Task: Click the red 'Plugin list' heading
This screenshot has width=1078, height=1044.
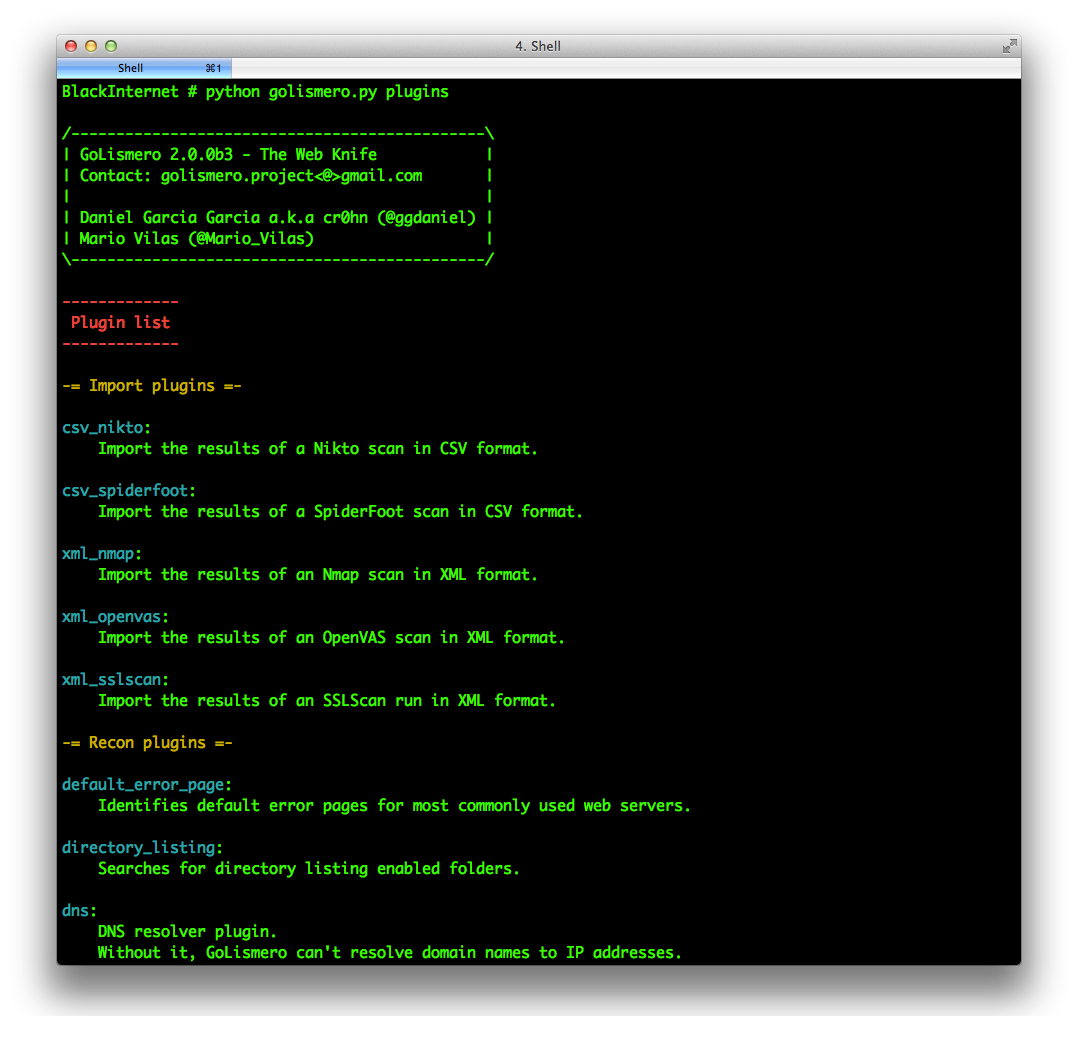Action: 120,322
